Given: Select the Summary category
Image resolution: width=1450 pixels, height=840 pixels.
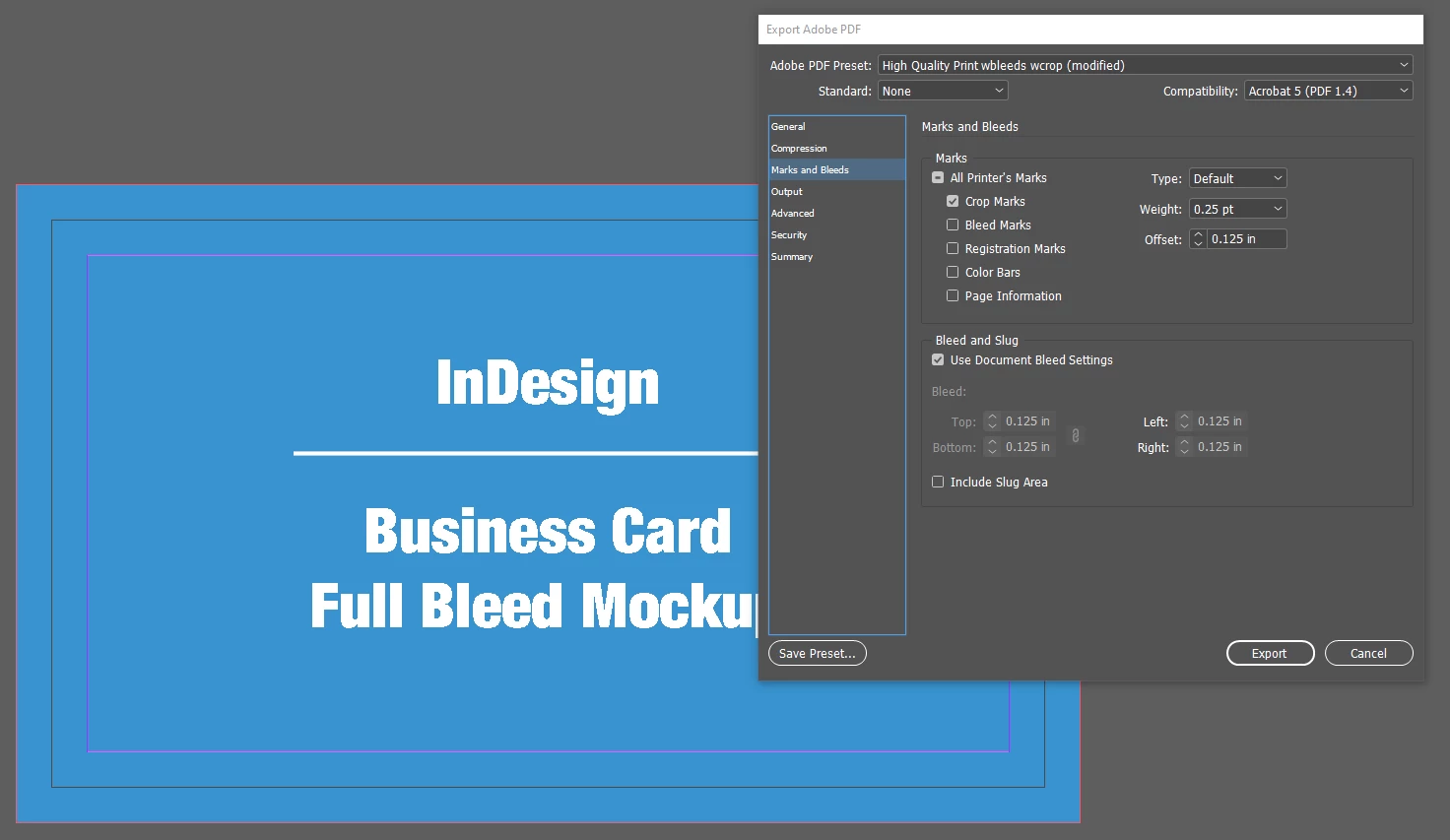Looking at the screenshot, I should (836, 257).
